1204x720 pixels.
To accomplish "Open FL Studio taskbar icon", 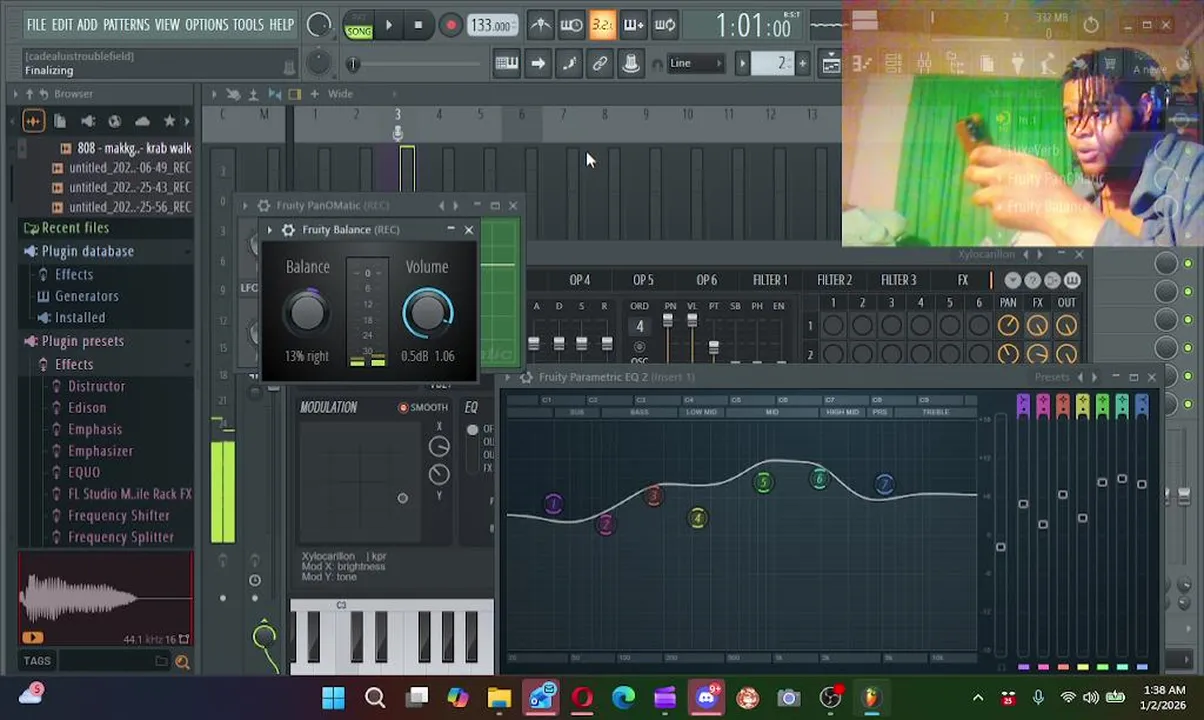I will tap(871, 697).
